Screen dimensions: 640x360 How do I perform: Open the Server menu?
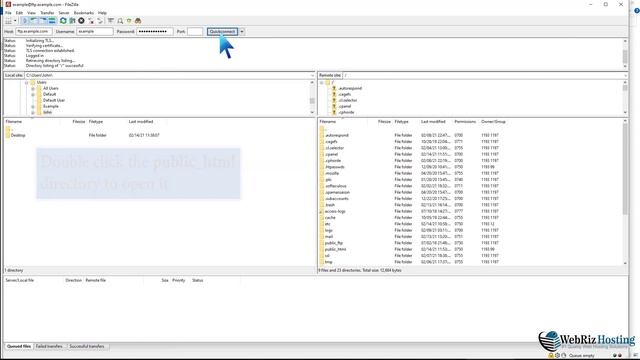pos(64,13)
